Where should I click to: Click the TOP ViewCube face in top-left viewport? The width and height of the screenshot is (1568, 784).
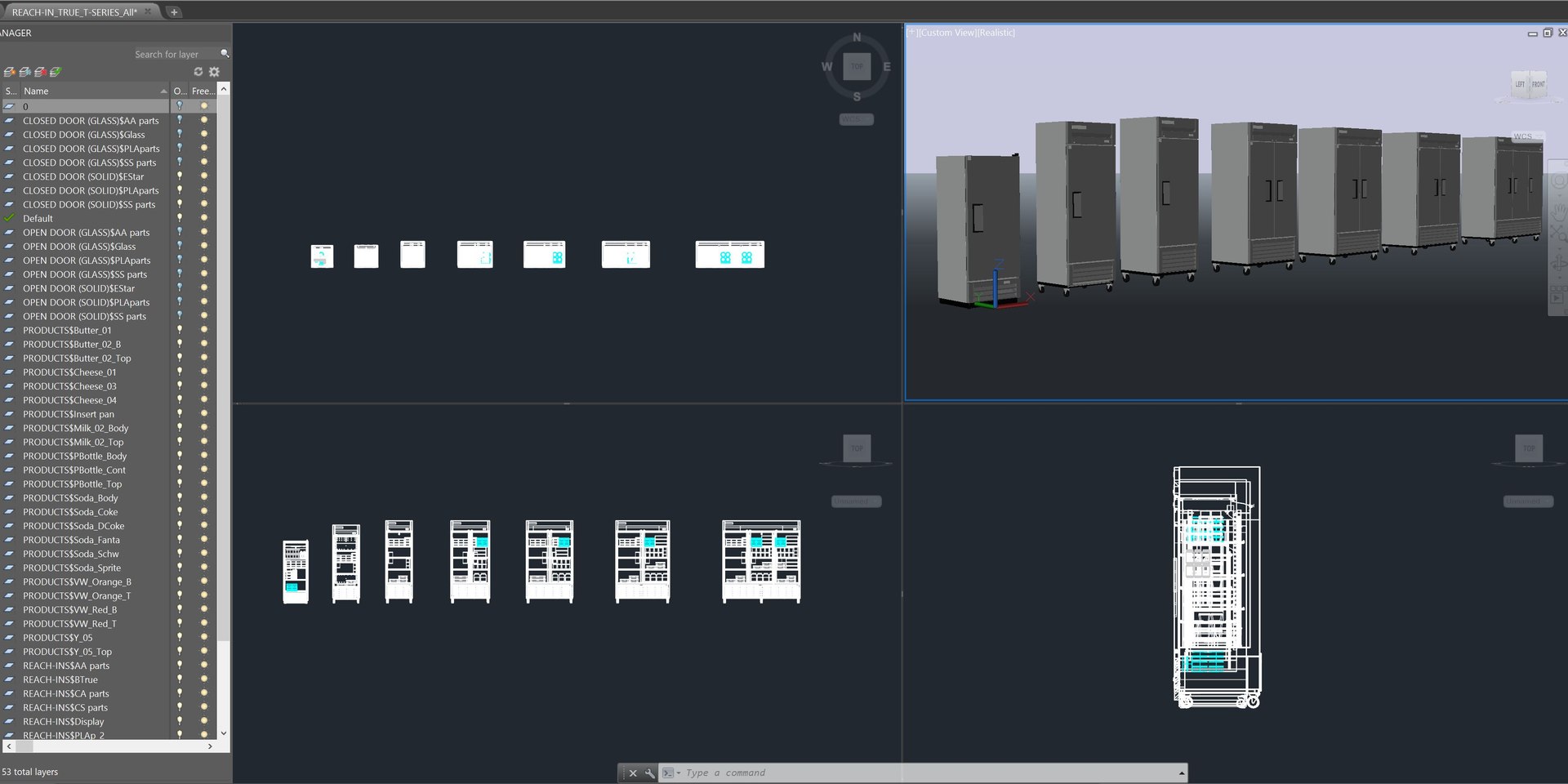click(857, 67)
